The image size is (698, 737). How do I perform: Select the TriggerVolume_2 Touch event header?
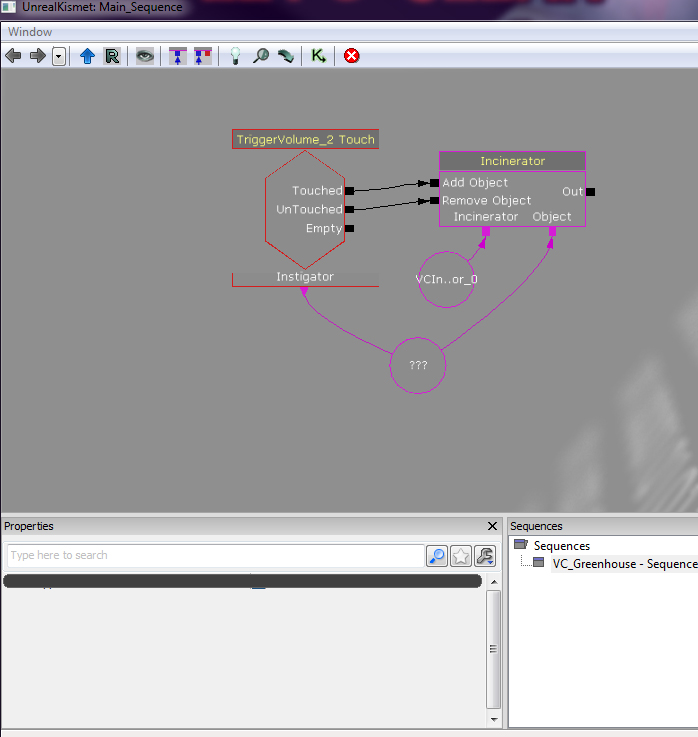(306, 139)
